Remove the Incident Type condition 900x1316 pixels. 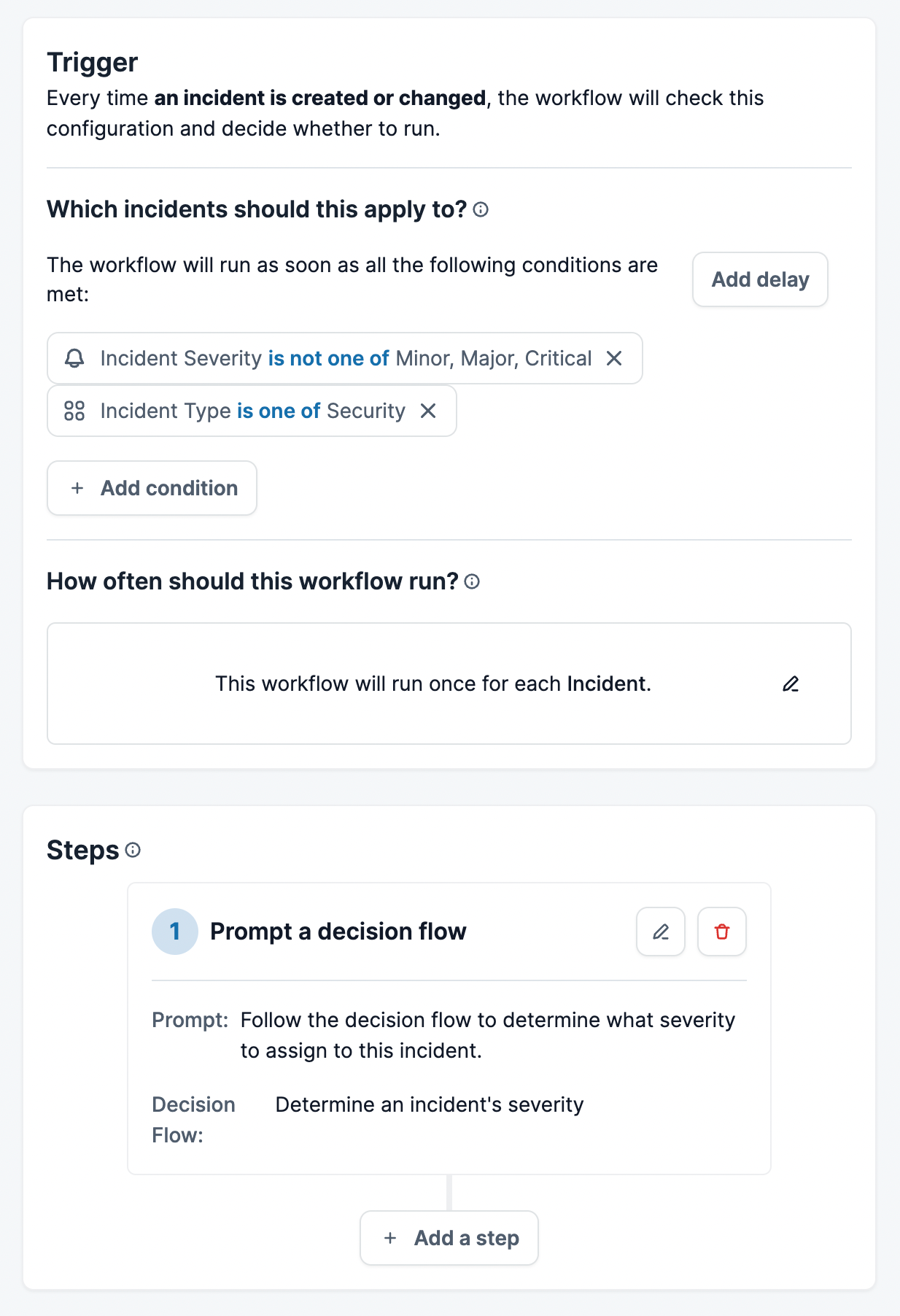[x=428, y=411]
